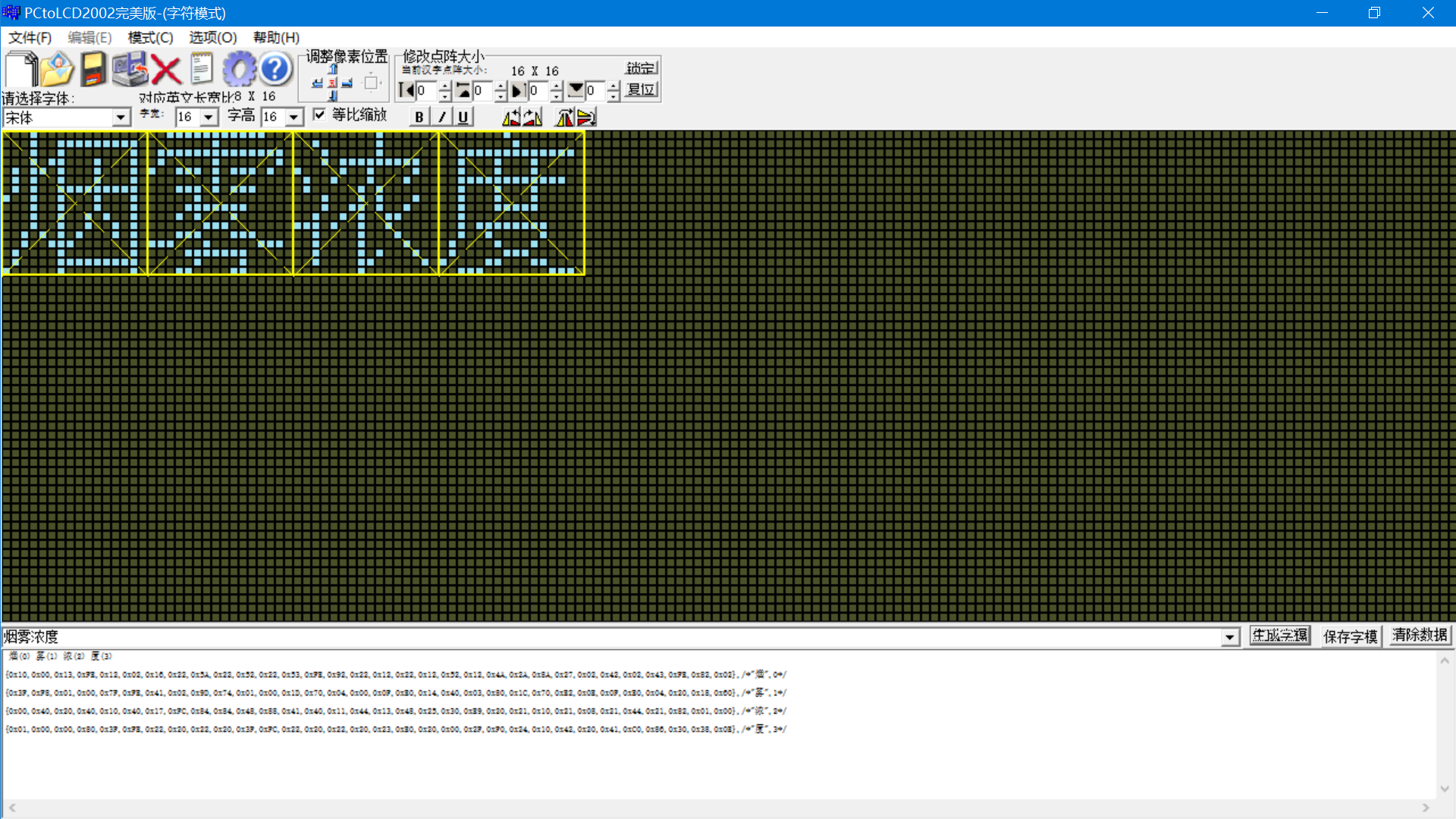The width and height of the screenshot is (1456, 819).
Task: Apply Bold formatting to the character
Action: click(x=418, y=116)
